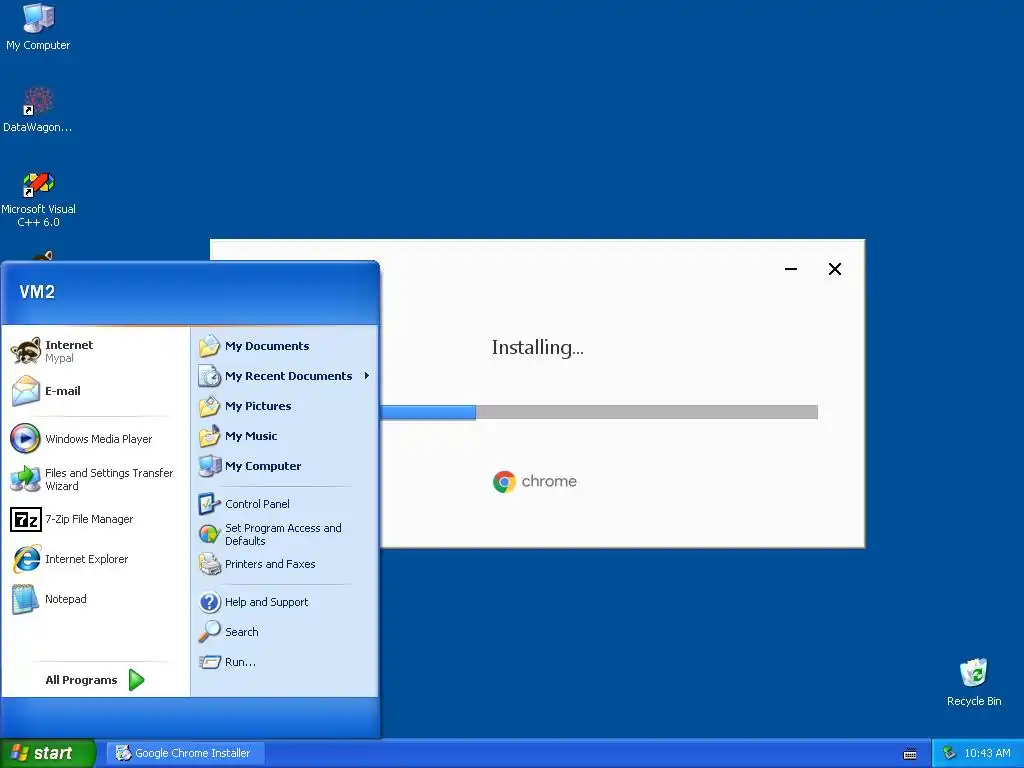Close the Chrome installer window
The height and width of the screenshot is (768, 1024).
click(835, 269)
